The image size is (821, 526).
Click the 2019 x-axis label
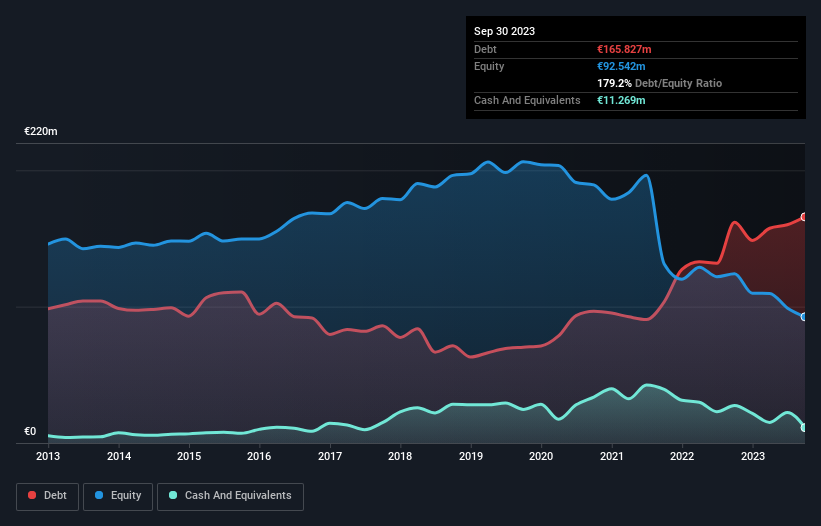[471, 456]
